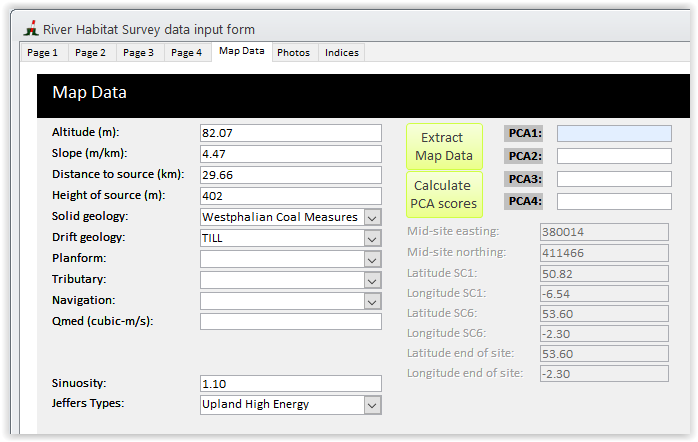Viewport: 698px width, 442px height.
Task: Select the Map Data tab
Action: coord(242,51)
